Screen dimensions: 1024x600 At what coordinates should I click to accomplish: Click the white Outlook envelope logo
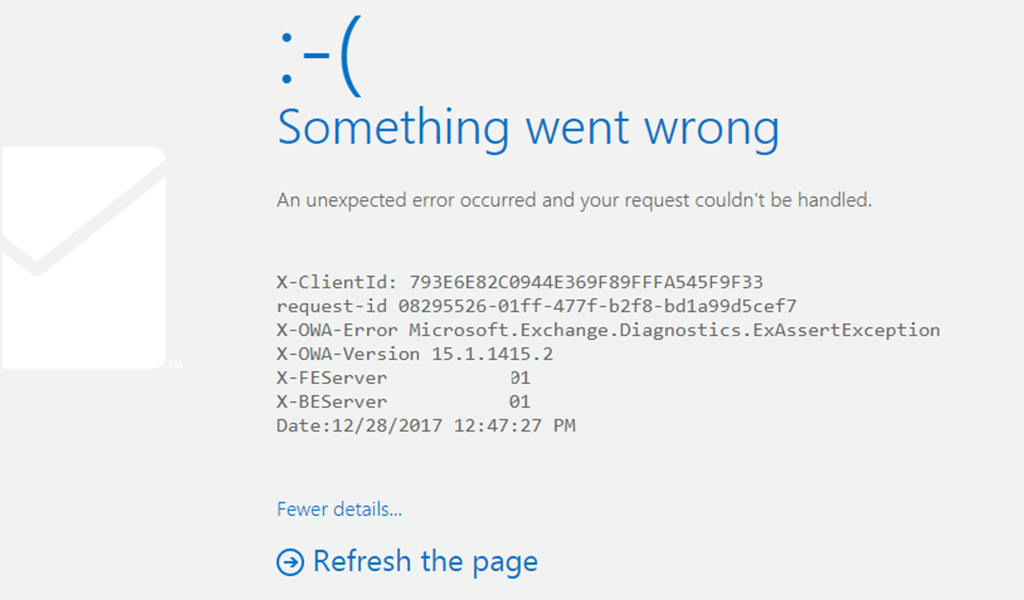pyautogui.click(x=84, y=257)
